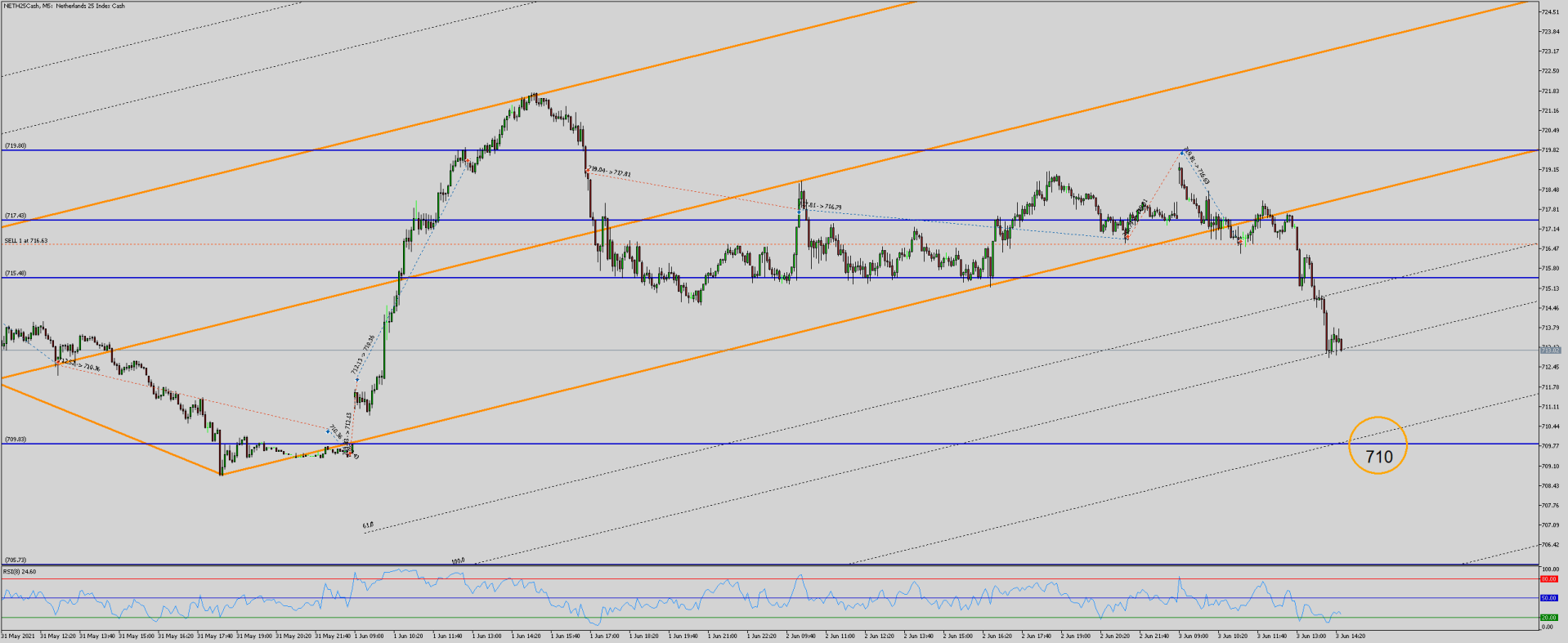Image resolution: width=1568 pixels, height=643 pixels.
Task: Click 1 Jun 14:20 on the time axis
Action: click(526, 635)
